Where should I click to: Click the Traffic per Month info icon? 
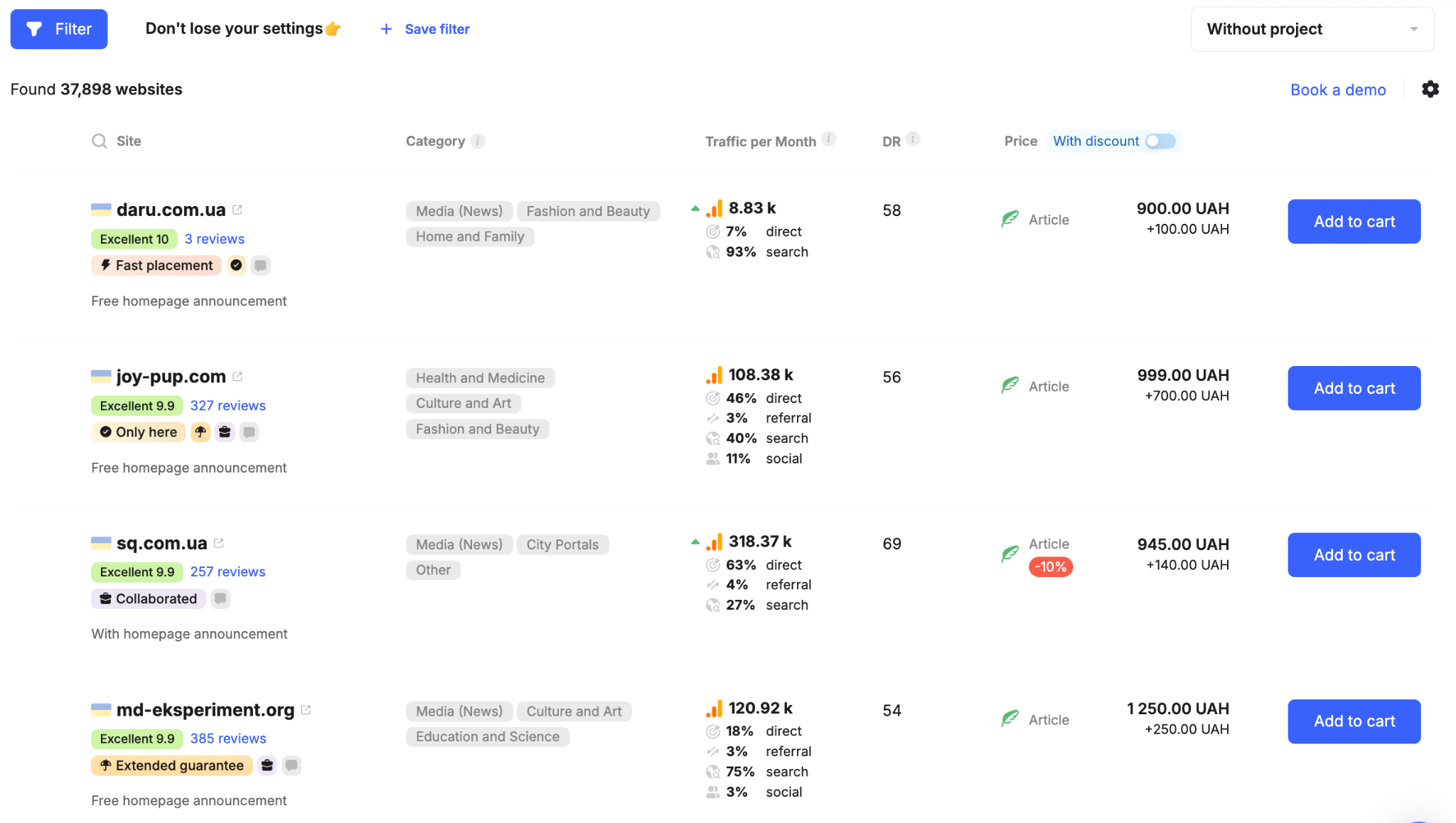tap(828, 139)
